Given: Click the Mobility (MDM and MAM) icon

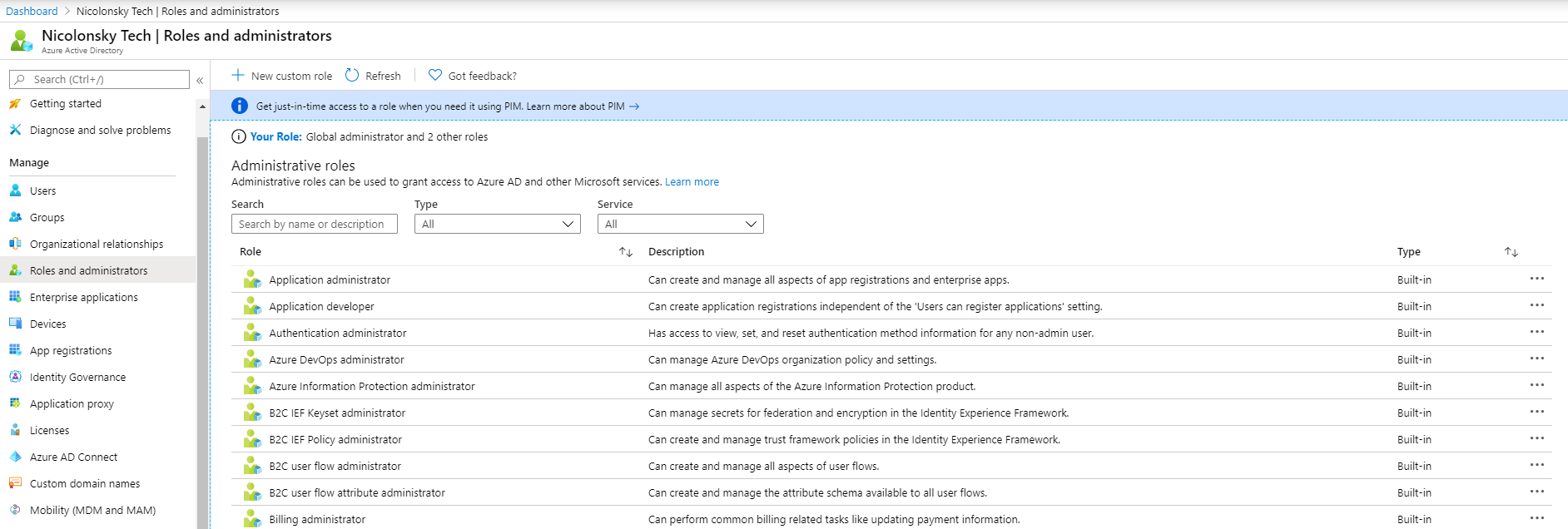Looking at the screenshot, I should tap(15, 510).
